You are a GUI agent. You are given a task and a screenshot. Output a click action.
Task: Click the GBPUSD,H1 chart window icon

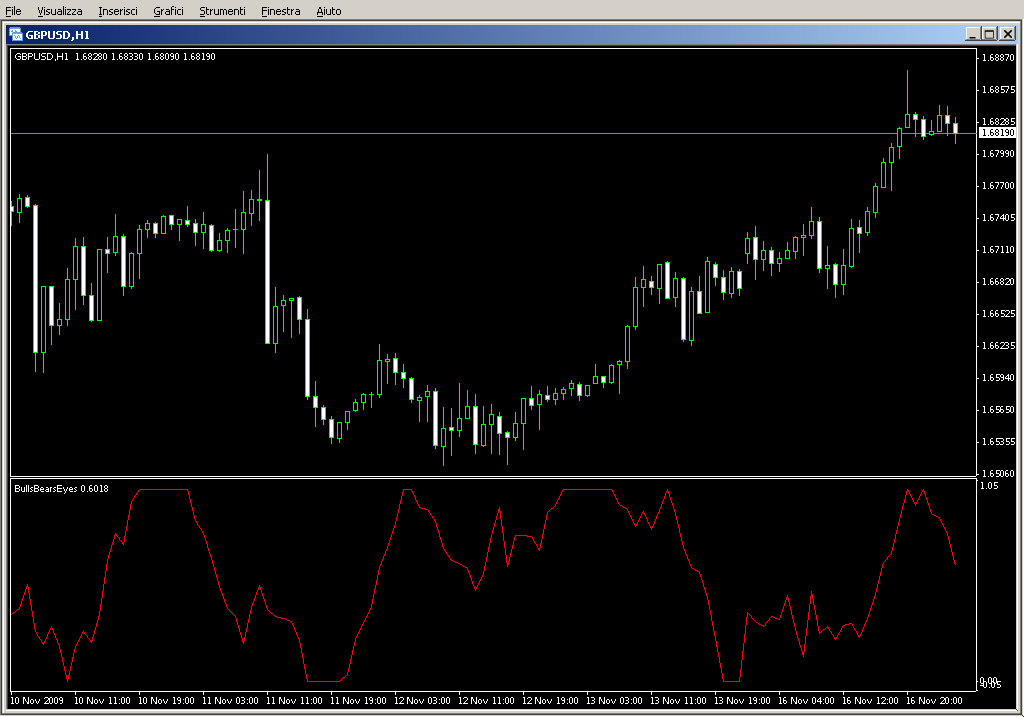coord(15,35)
